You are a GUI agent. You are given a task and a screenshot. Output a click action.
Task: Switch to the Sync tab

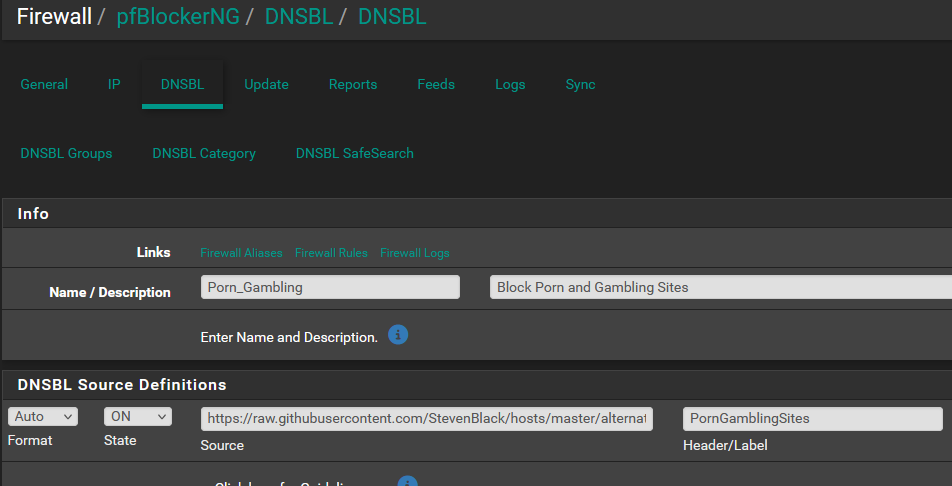pyautogui.click(x=580, y=84)
